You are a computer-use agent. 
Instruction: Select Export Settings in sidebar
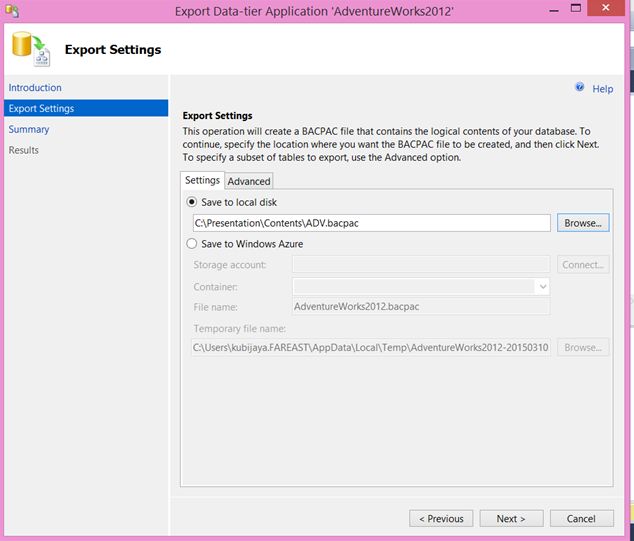point(41,108)
